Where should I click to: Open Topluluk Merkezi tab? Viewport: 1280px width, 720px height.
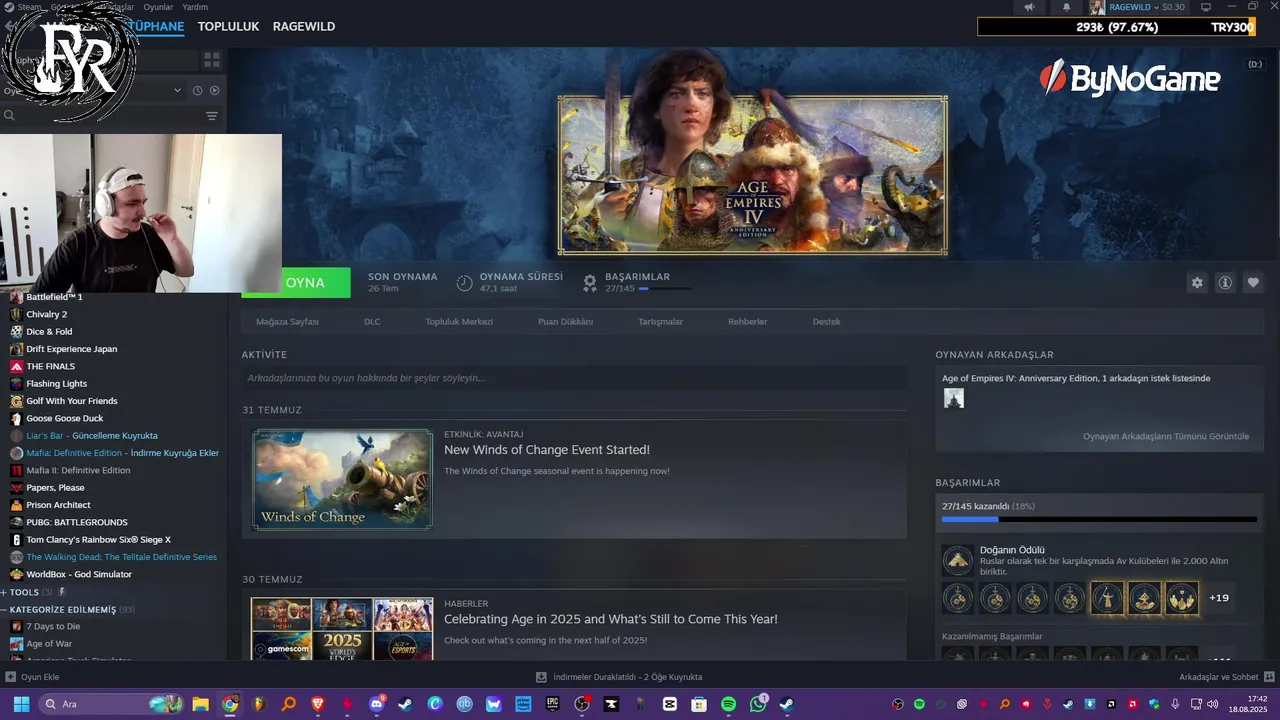pos(459,322)
